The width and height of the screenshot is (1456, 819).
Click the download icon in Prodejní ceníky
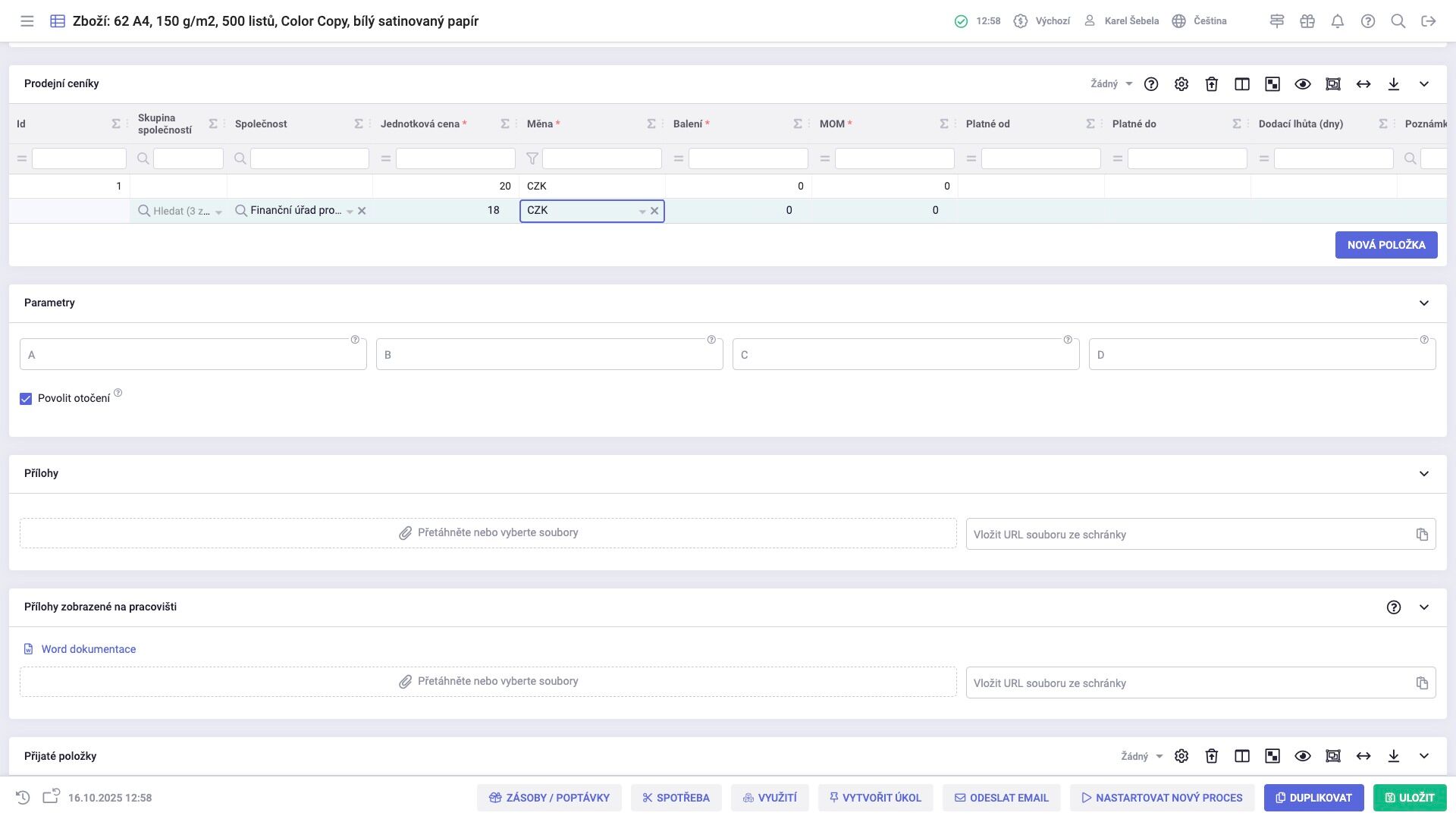tap(1394, 84)
